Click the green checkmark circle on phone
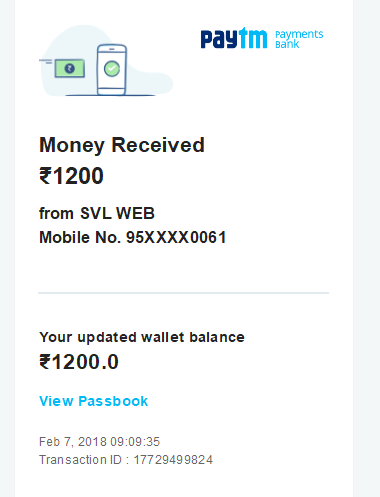380x497 pixels. click(x=112, y=69)
